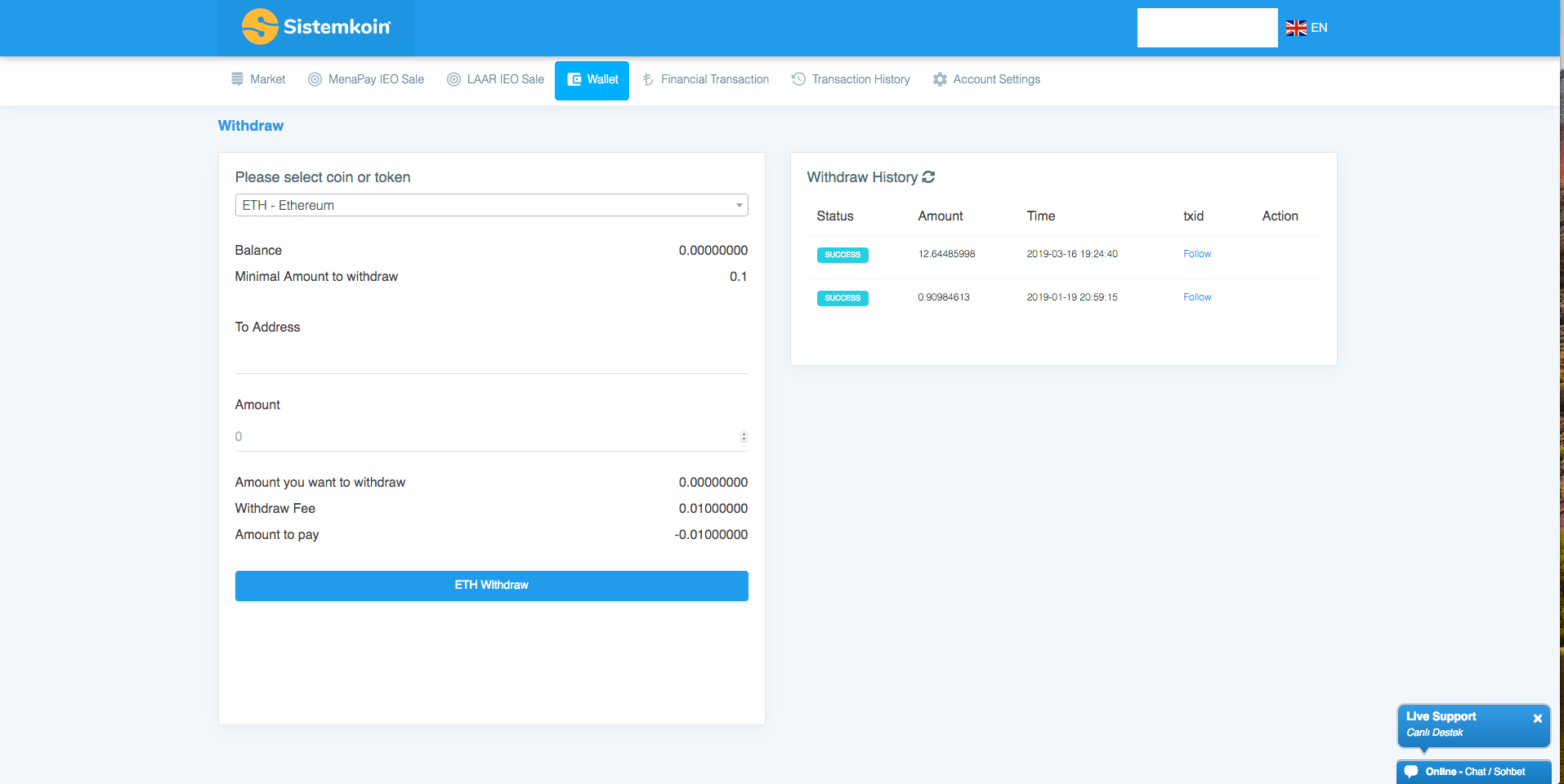Screen dimensions: 1564x784
Task: Click the LAAR IEO Sale target icon
Action: click(x=454, y=79)
